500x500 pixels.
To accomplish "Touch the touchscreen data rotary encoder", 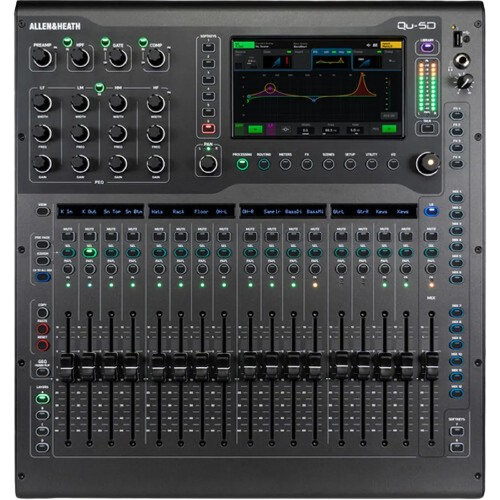I will tap(428, 163).
